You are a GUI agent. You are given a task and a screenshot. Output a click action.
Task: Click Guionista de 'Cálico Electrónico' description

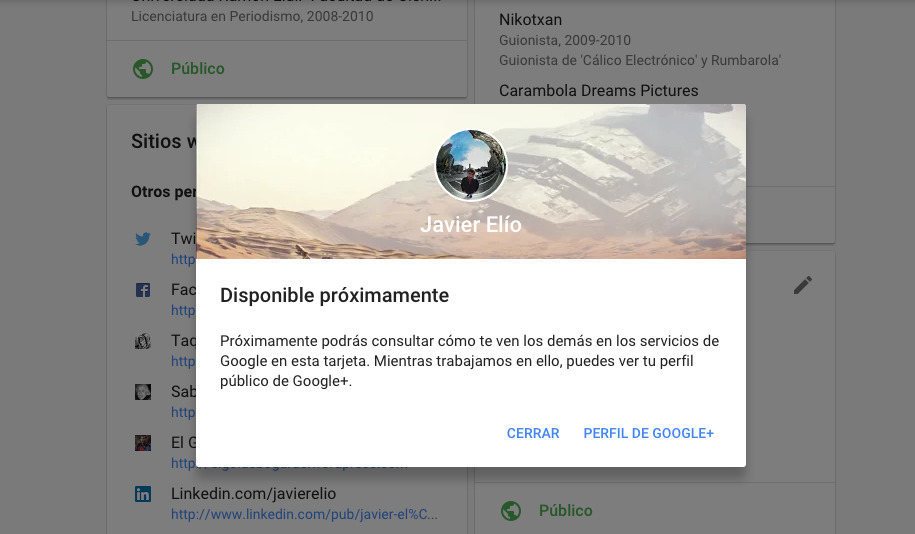point(640,60)
